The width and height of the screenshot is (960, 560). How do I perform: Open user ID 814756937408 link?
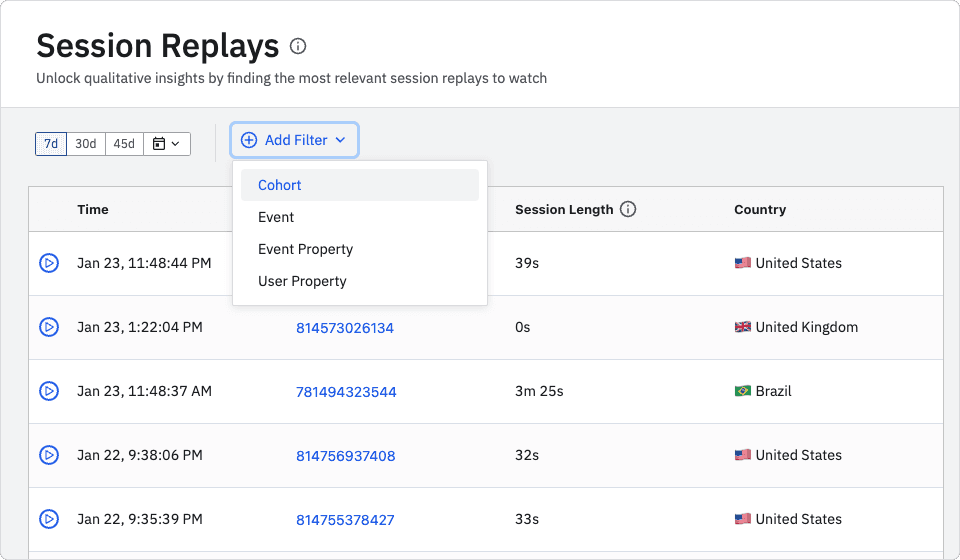click(x=345, y=456)
